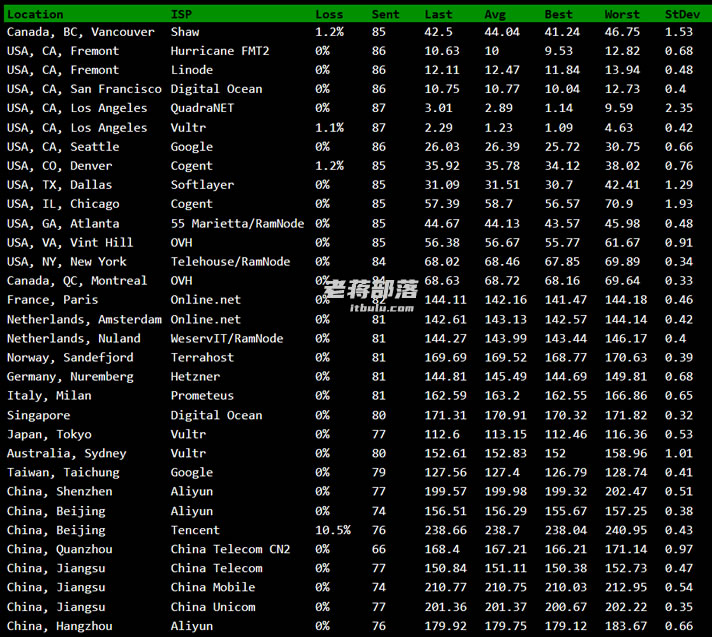The image size is (712, 637).
Task: Select 'Australia, Sydney' location
Action: 67,454
